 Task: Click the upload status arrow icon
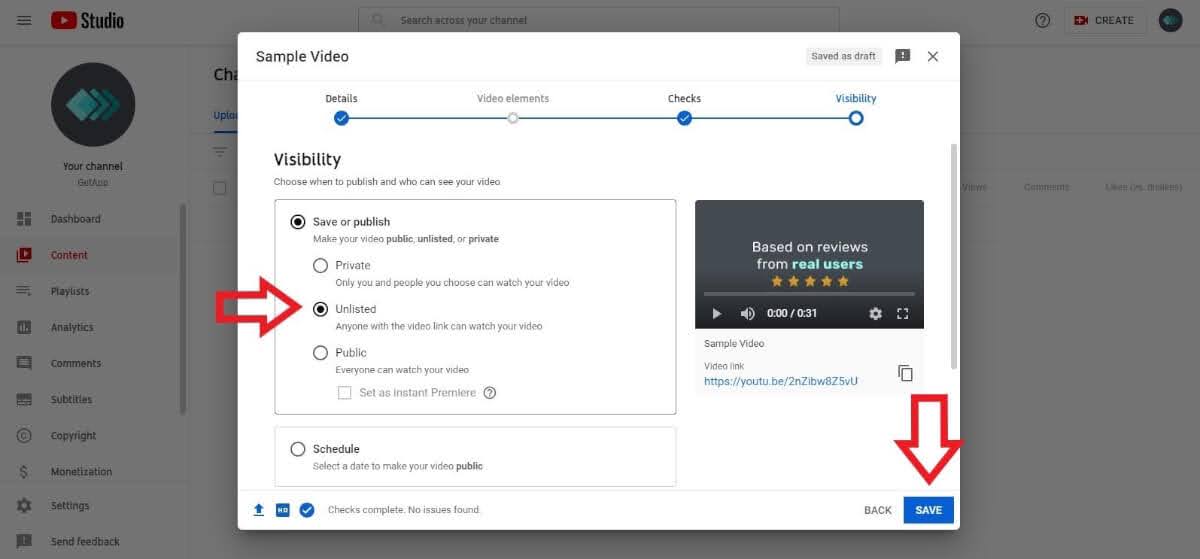pos(259,510)
